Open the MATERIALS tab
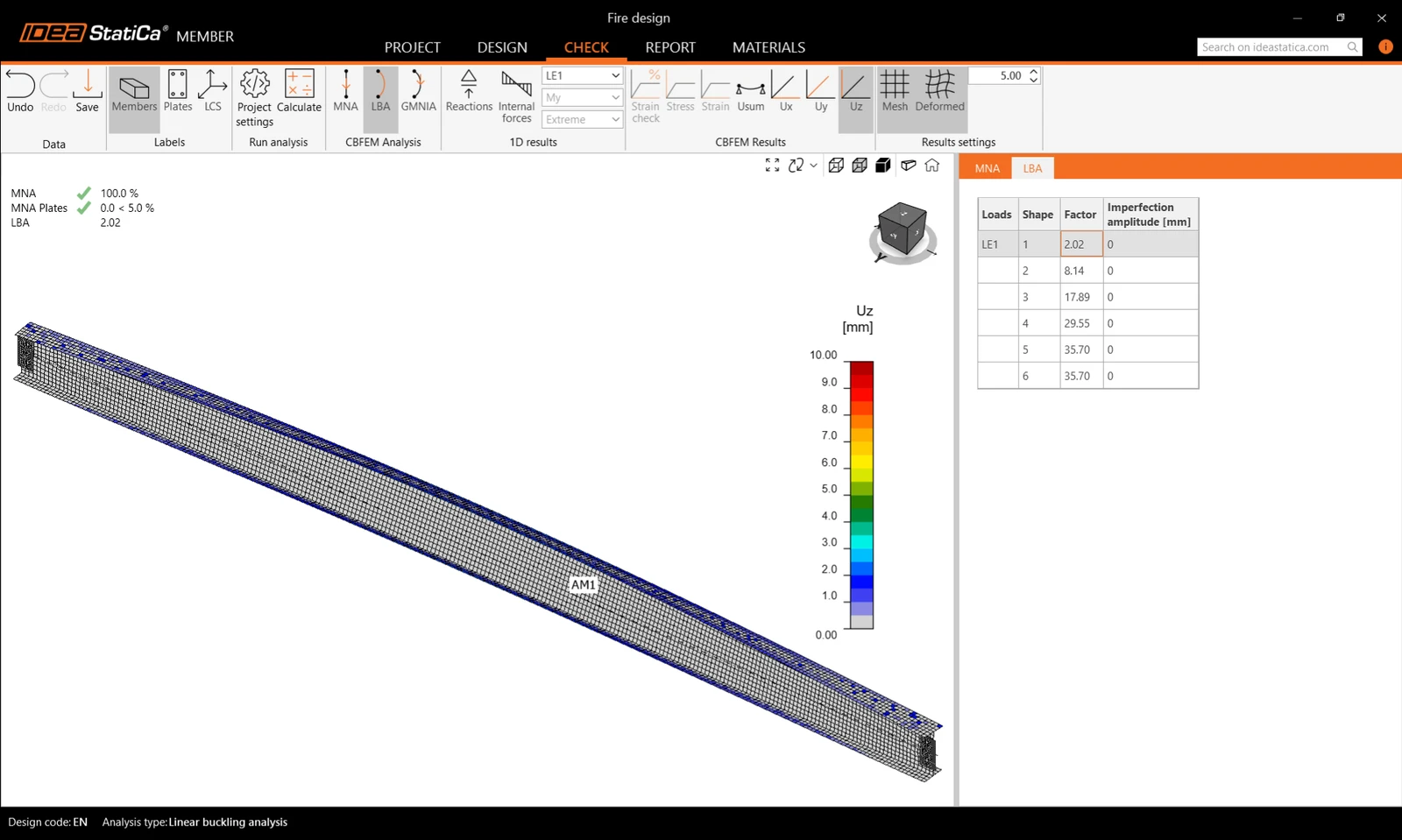The width and height of the screenshot is (1402, 840). click(x=768, y=47)
